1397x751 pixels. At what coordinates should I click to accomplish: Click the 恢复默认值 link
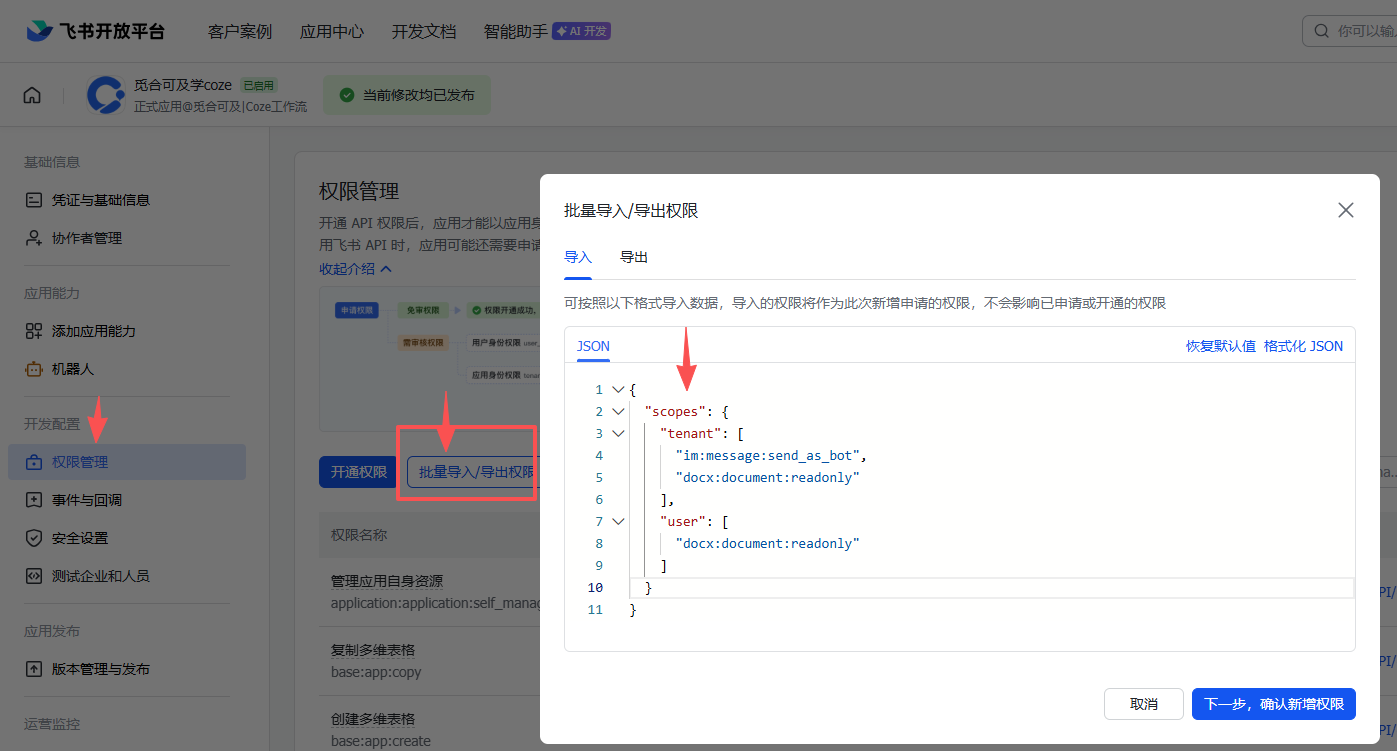[x=1220, y=345]
